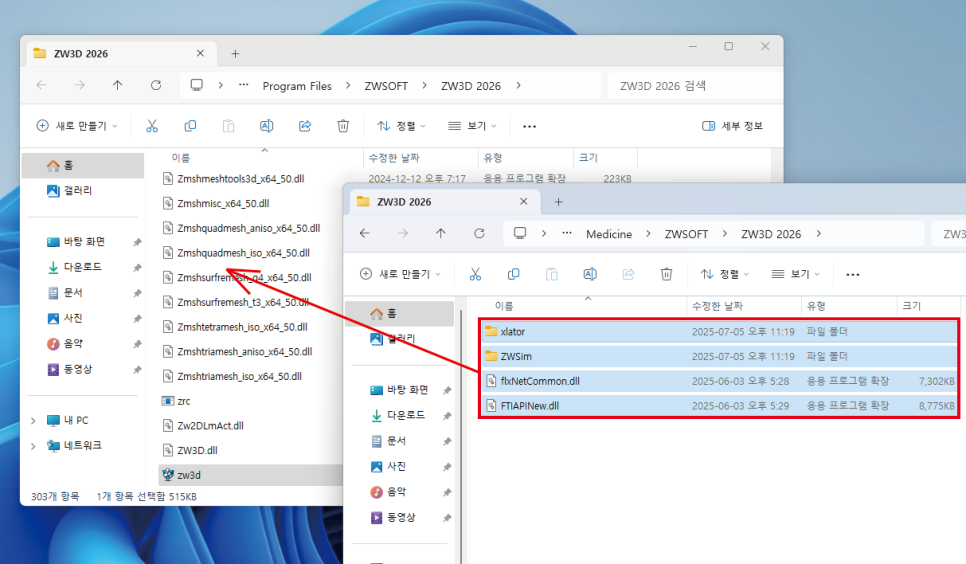The width and height of the screenshot is (966, 564).
Task: Click PC monitor icon in Medicine address bar
Action: tap(520, 233)
